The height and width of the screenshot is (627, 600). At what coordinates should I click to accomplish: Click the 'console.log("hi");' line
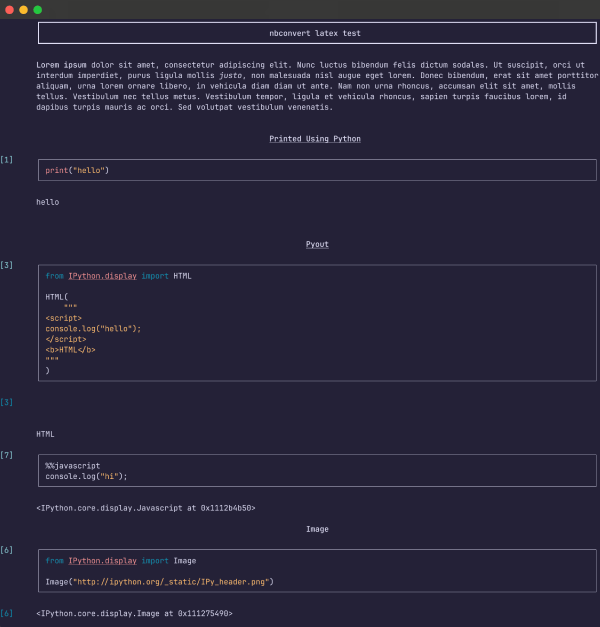(x=86, y=476)
